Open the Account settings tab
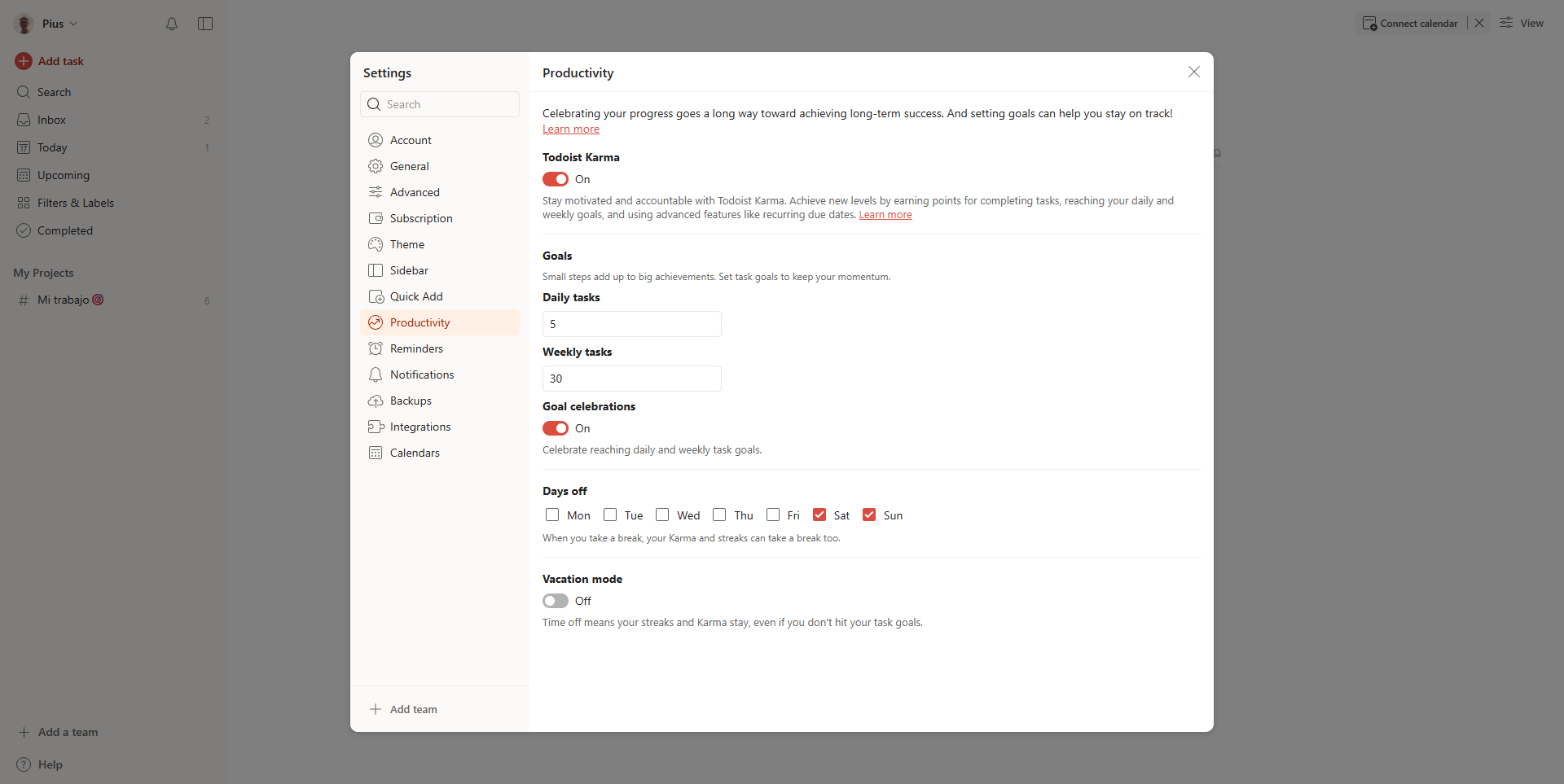Screen dimensions: 1564x784 (411, 140)
